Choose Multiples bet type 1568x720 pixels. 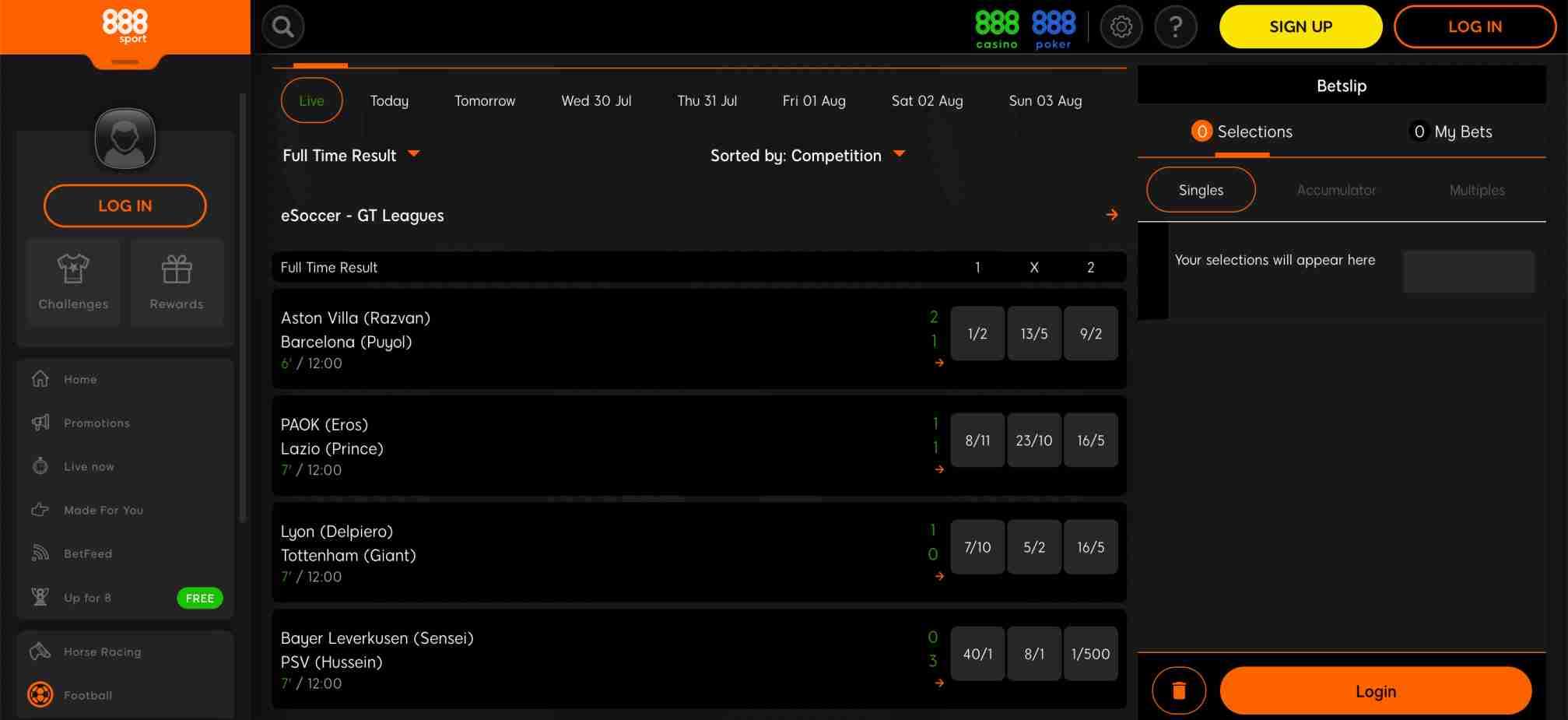(x=1477, y=190)
